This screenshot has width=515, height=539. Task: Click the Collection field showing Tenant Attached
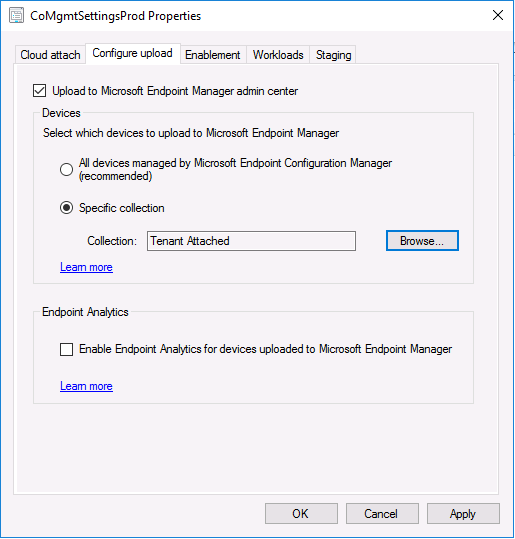click(251, 241)
